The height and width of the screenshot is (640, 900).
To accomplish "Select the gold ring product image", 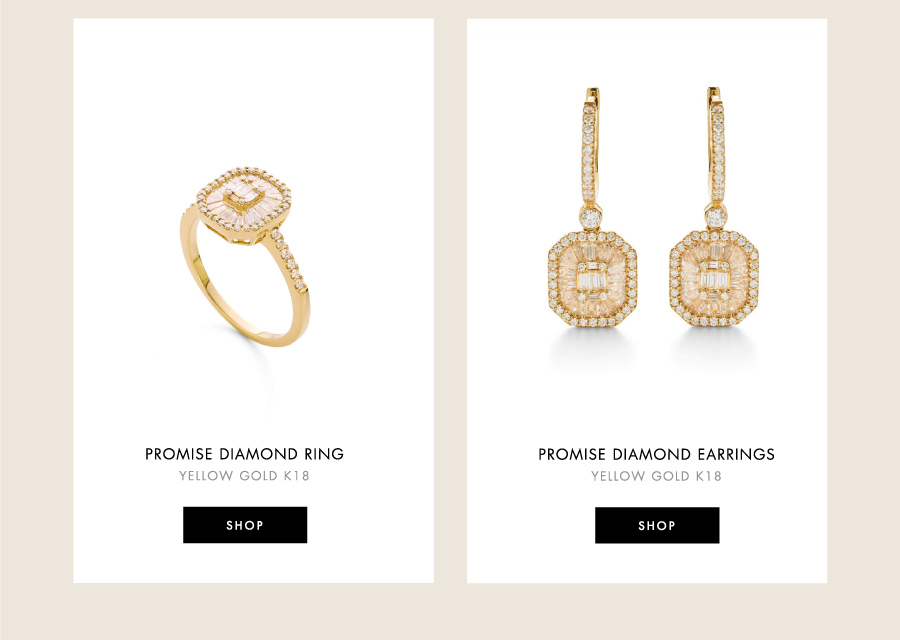I will 245,257.
